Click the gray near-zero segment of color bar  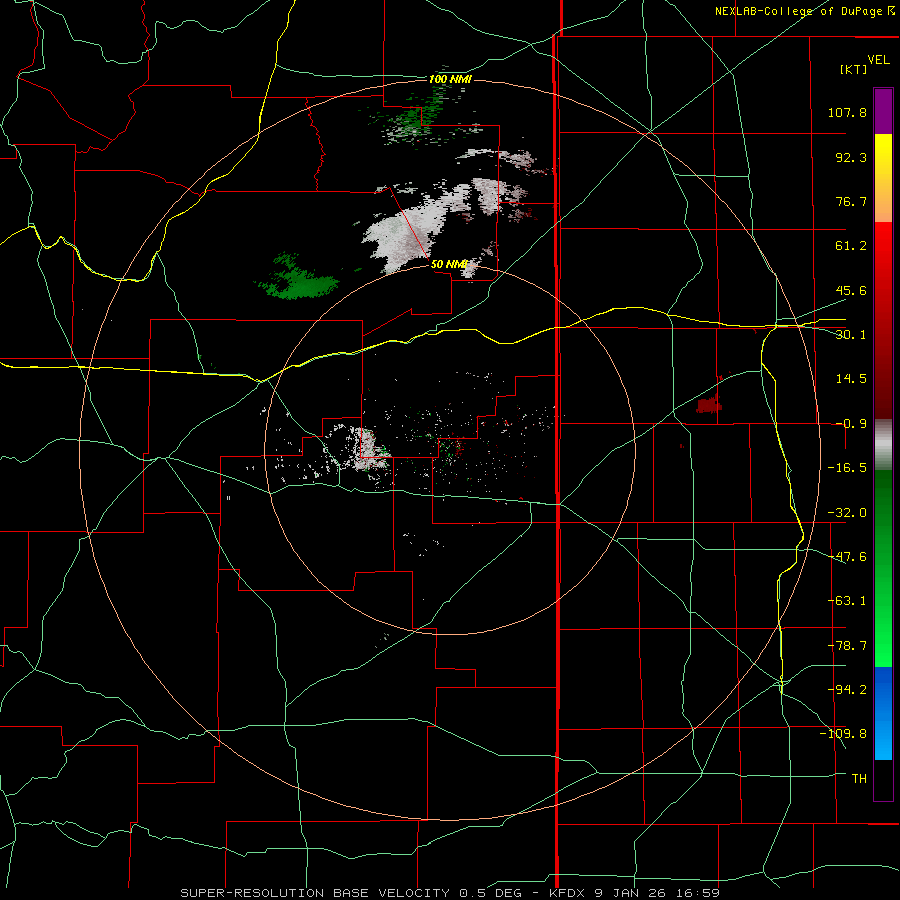[x=883, y=445]
